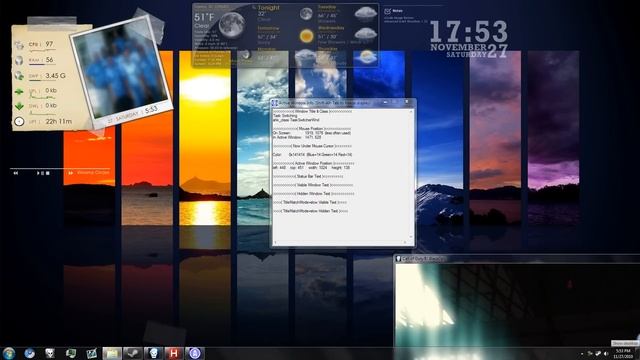Open the Windows Start orb
The height and width of the screenshot is (360, 640).
click(9, 353)
